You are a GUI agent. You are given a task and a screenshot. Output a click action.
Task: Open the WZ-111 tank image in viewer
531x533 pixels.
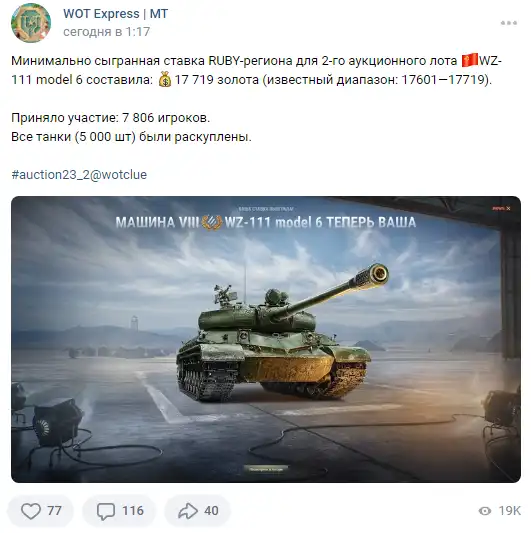tap(266, 339)
